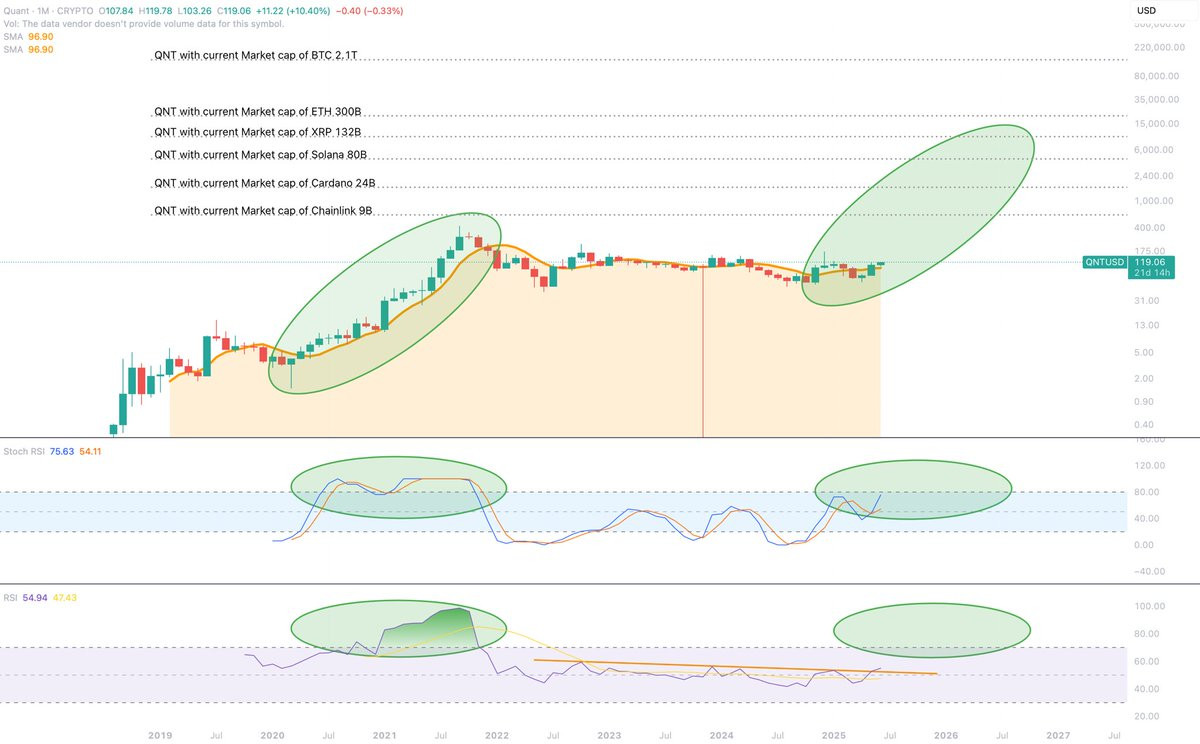Click the 2022 label on the time axis
The width and height of the screenshot is (1200, 744).
point(497,735)
